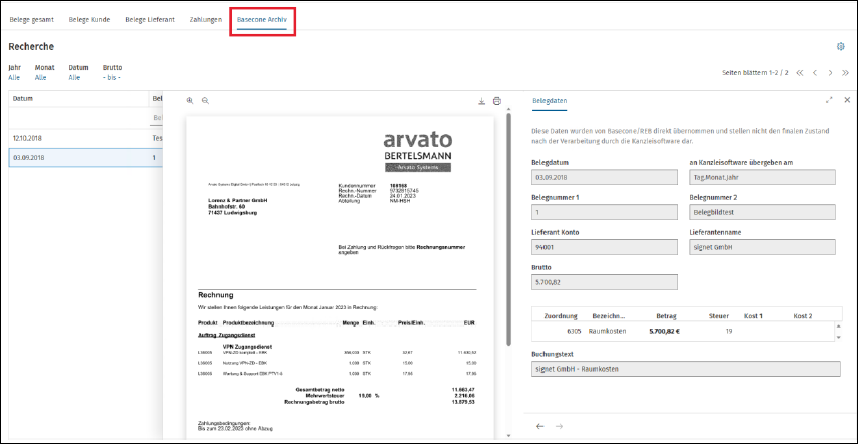This screenshot has width=858, height=444.
Task: Click the Lieferant Konto field
Action: [x=604, y=247]
